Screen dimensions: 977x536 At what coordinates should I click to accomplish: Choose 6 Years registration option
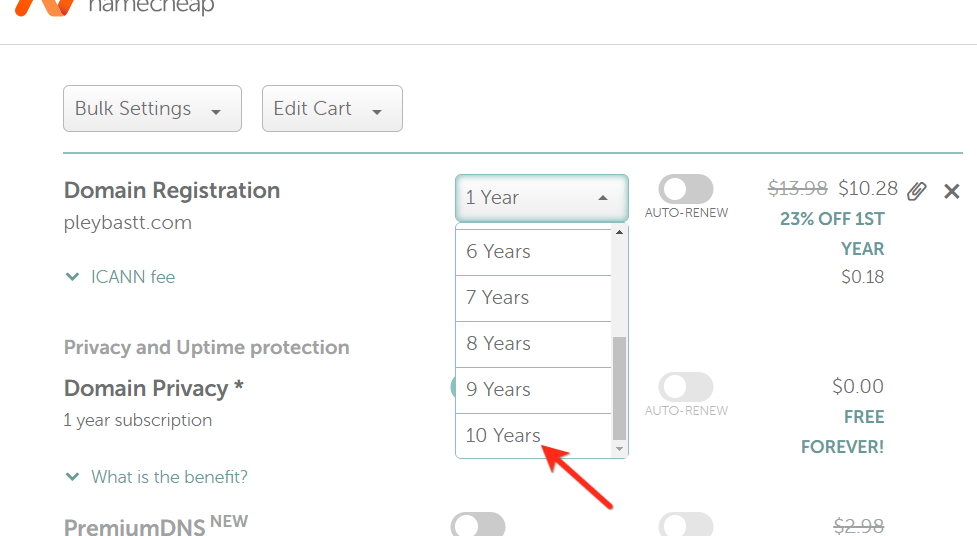(x=498, y=252)
